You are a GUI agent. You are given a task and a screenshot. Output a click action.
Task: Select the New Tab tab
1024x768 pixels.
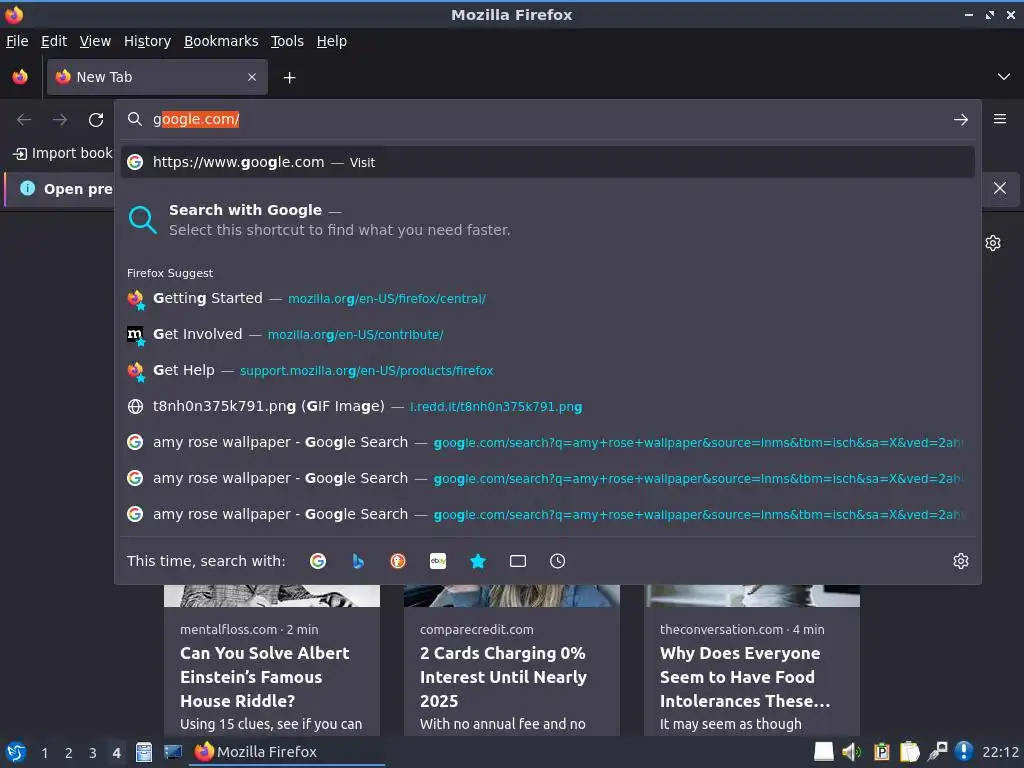tap(157, 77)
